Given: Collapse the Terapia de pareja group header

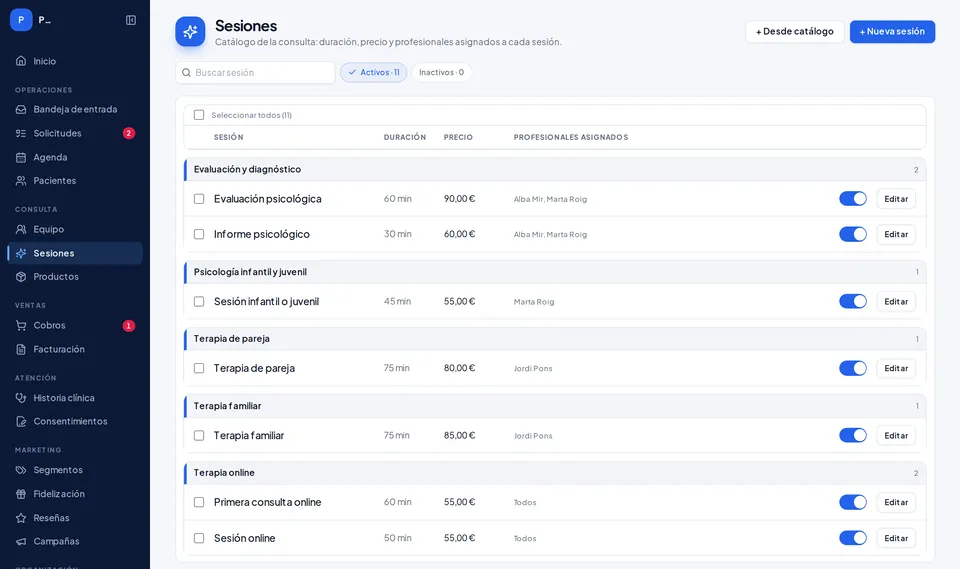Looking at the screenshot, I should click(x=555, y=339).
